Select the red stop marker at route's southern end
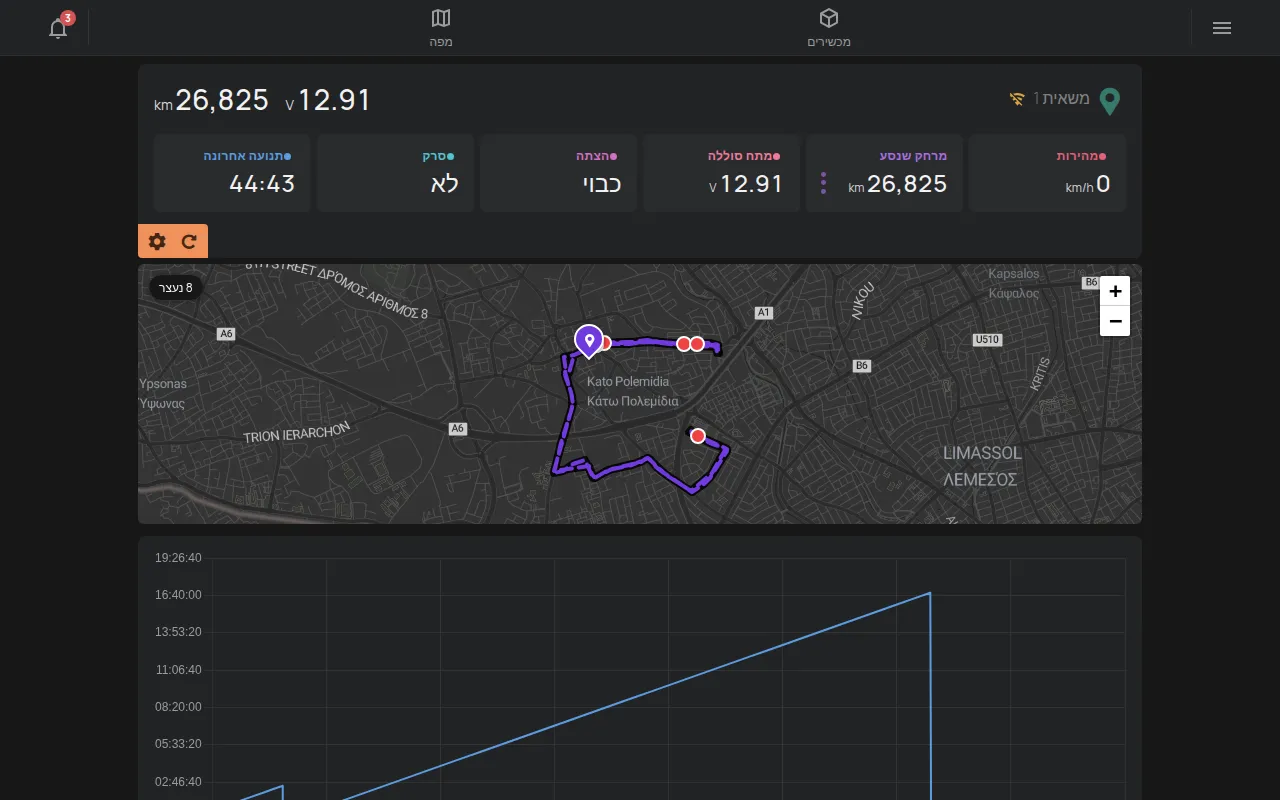Screen dimensions: 1280x800 pos(698,436)
